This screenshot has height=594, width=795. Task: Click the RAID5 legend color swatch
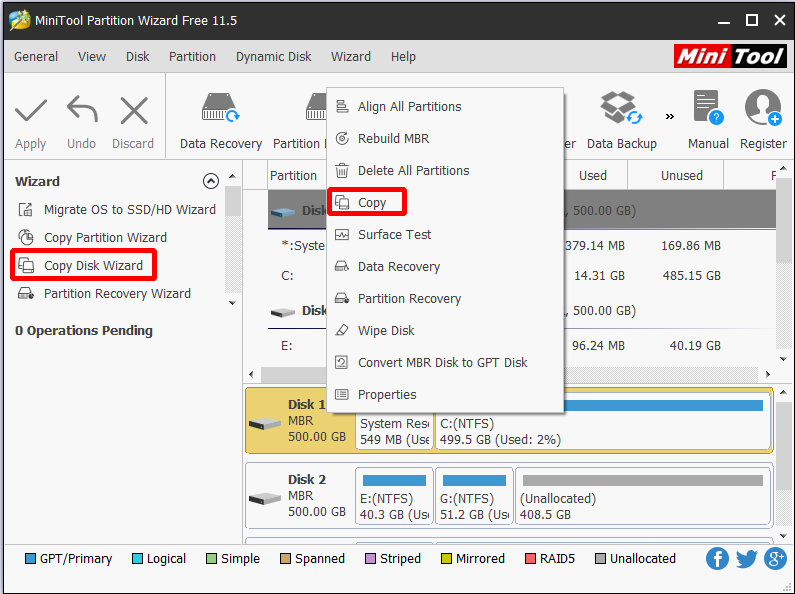click(x=530, y=559)
